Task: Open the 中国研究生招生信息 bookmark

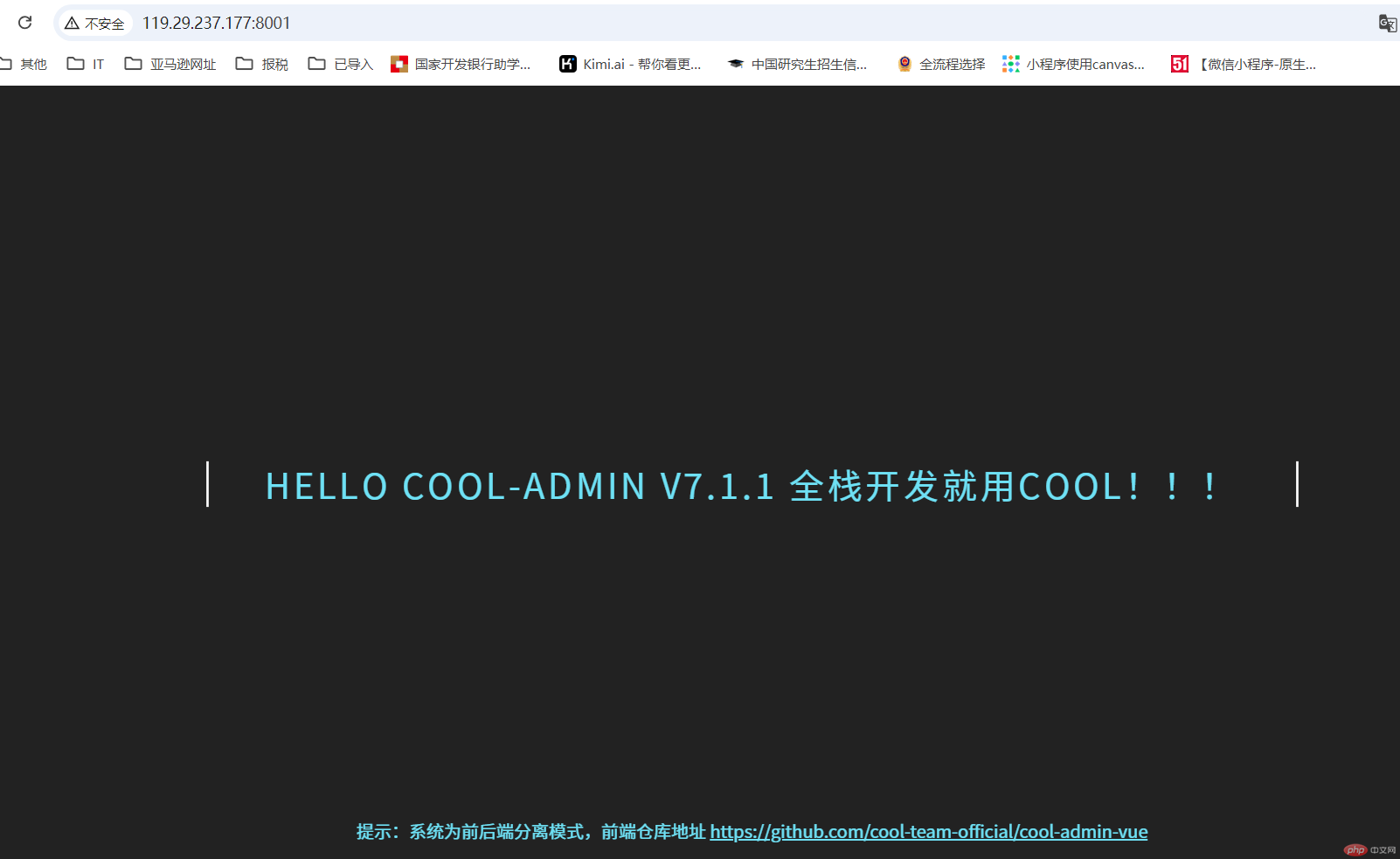Action: 797,64
